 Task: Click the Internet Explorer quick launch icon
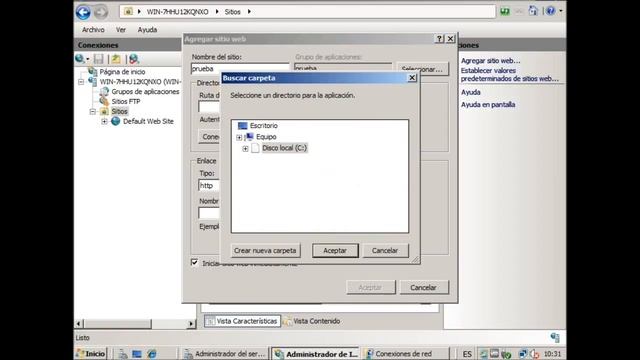[152, 354]
